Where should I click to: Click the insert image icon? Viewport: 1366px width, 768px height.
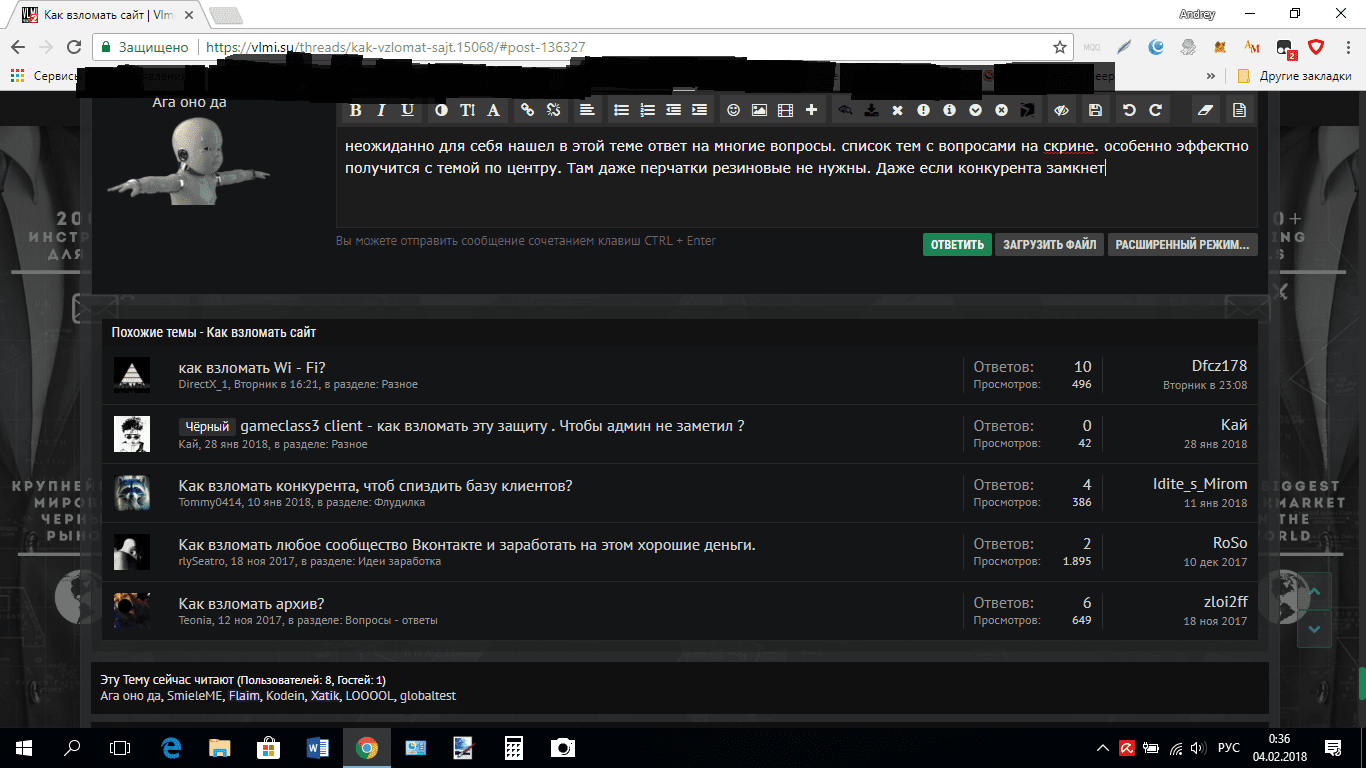pyautogui.click(x=759, y=110)
